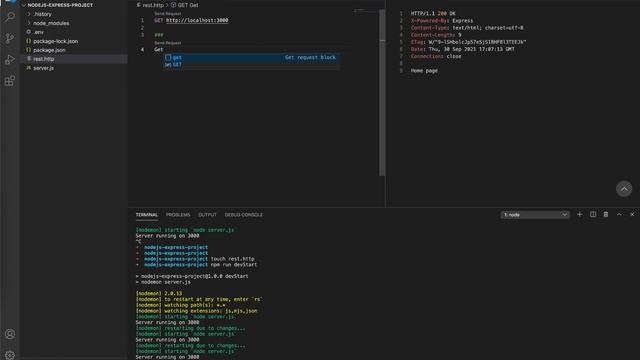The image size is (640, 360).
Task: Open package.json in explorer
Action: point(49,50)
